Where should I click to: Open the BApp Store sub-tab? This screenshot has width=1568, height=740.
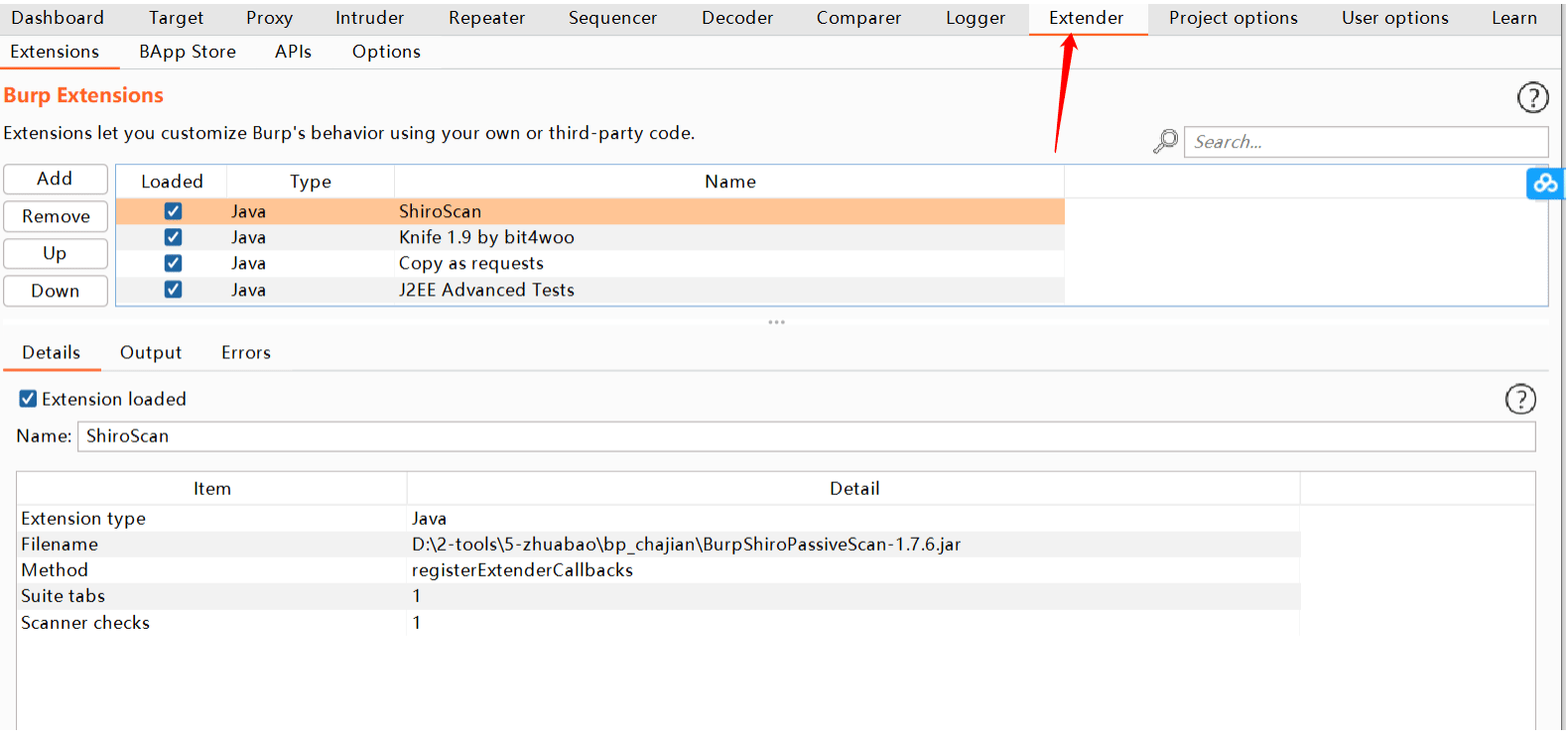point(188,52)
